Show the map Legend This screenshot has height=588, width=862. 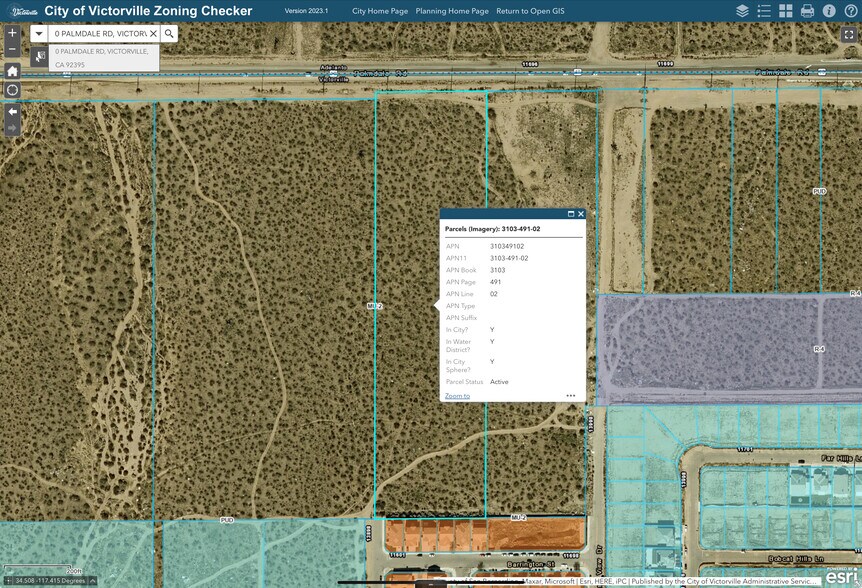pos(764,11)
